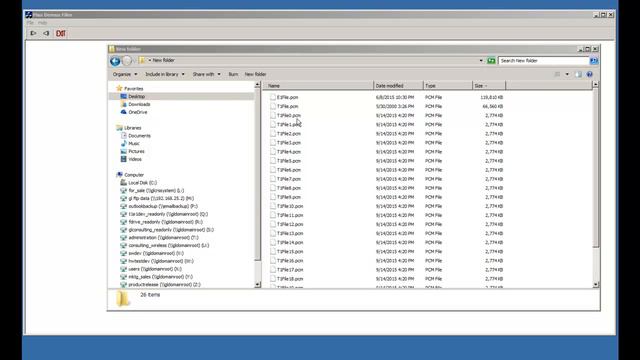Click the navigation pane scroll down arrow

pyautogui.click(x=258, y=284)
